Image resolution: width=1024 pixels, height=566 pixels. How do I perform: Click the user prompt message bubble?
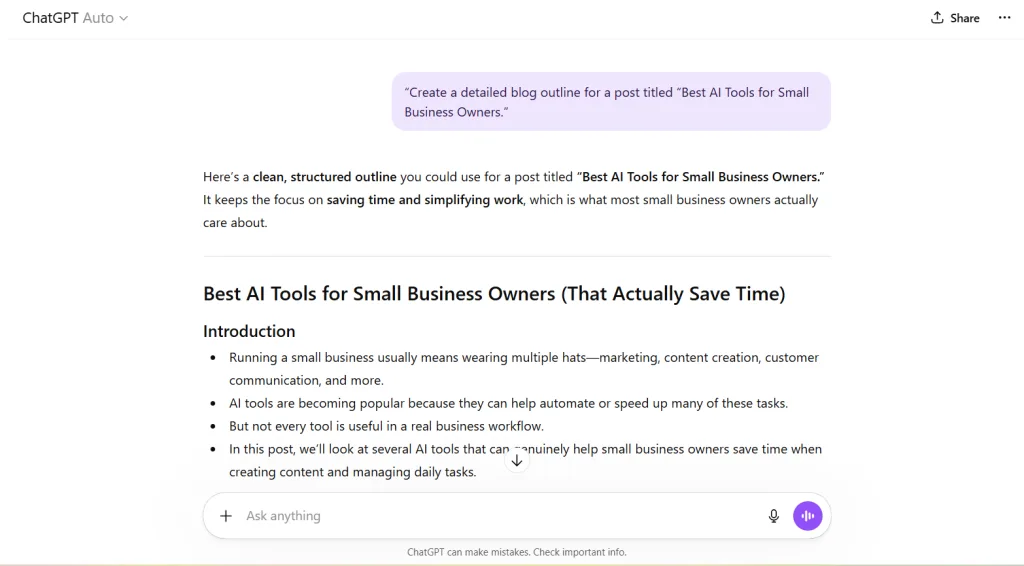pos(611,102)
